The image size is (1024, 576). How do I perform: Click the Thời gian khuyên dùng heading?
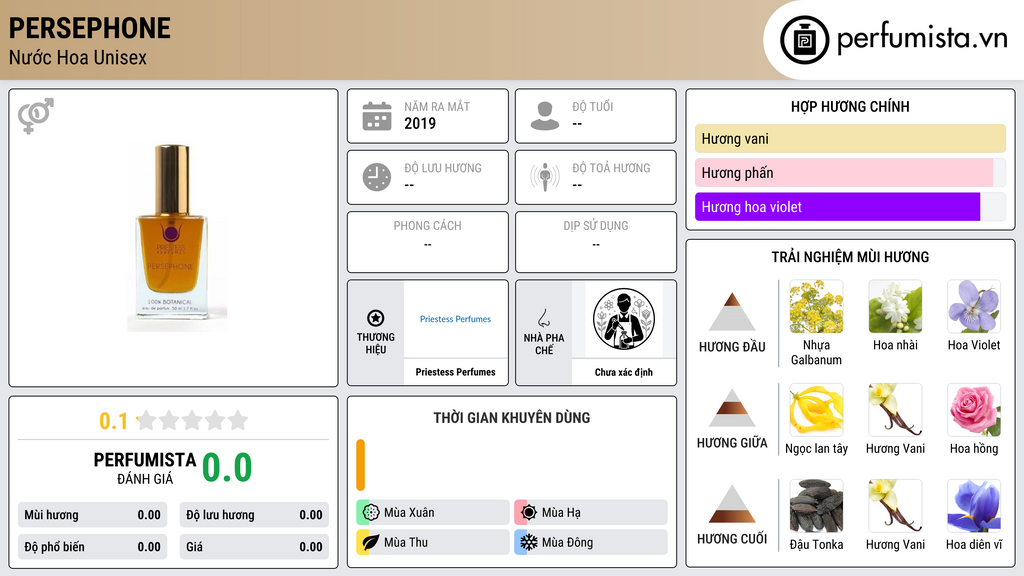(x=512, y=418)
